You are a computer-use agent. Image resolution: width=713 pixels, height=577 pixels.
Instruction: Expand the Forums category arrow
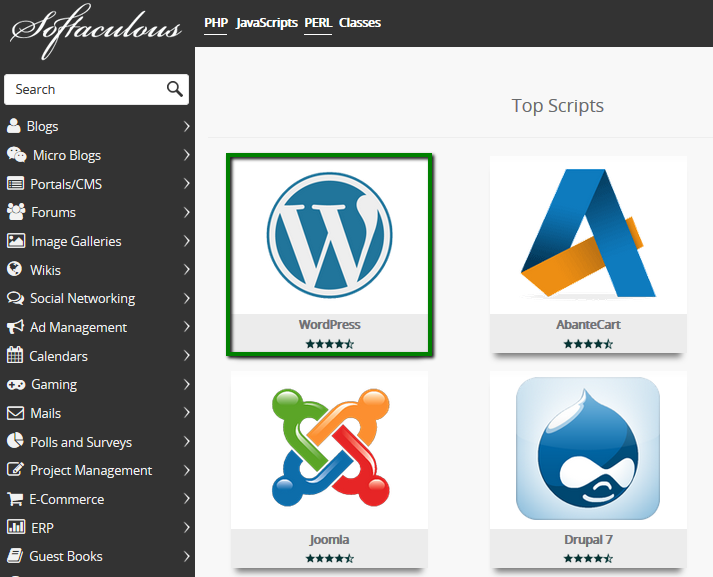(x=186, y=212)
